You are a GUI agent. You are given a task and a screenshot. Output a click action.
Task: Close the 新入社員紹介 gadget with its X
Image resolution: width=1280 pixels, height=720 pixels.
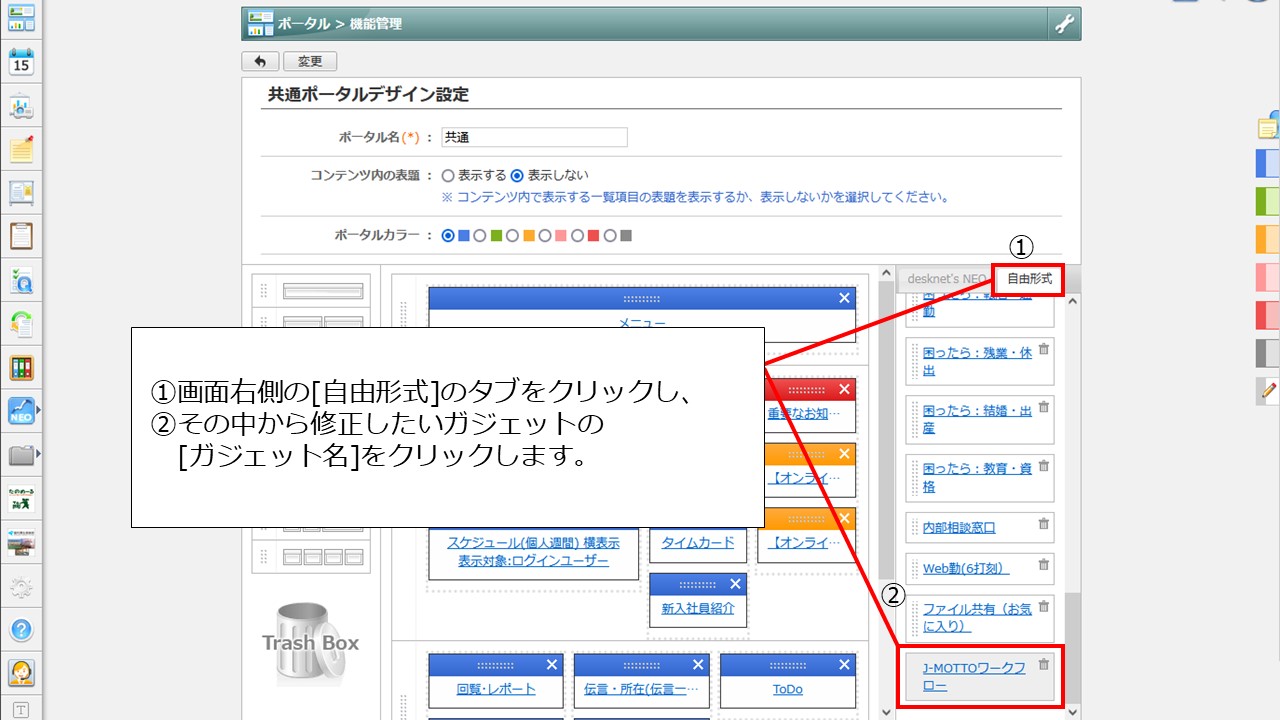[x=736, y=584]
